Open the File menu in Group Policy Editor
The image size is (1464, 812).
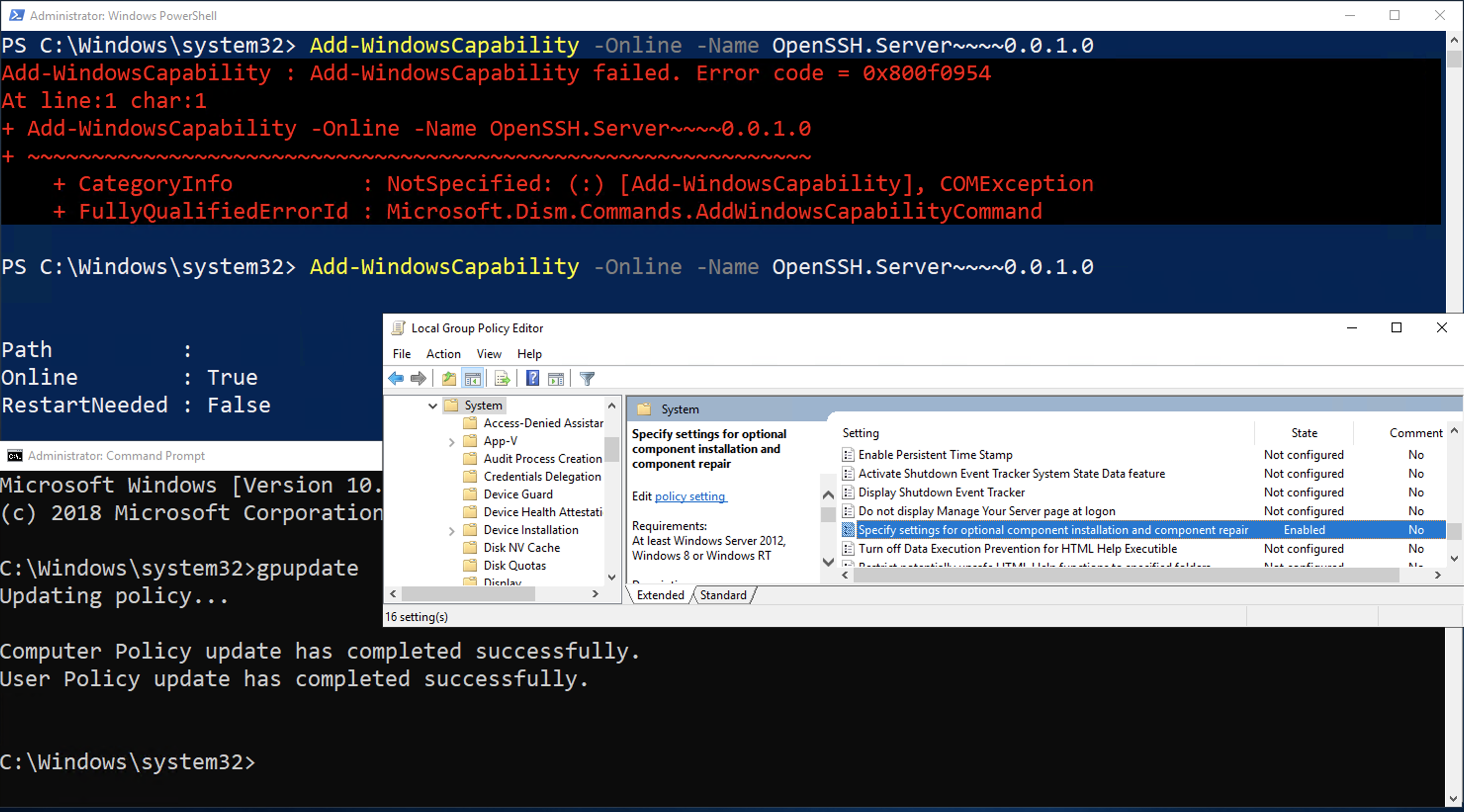pyautogui.click(x=402, y=354)
